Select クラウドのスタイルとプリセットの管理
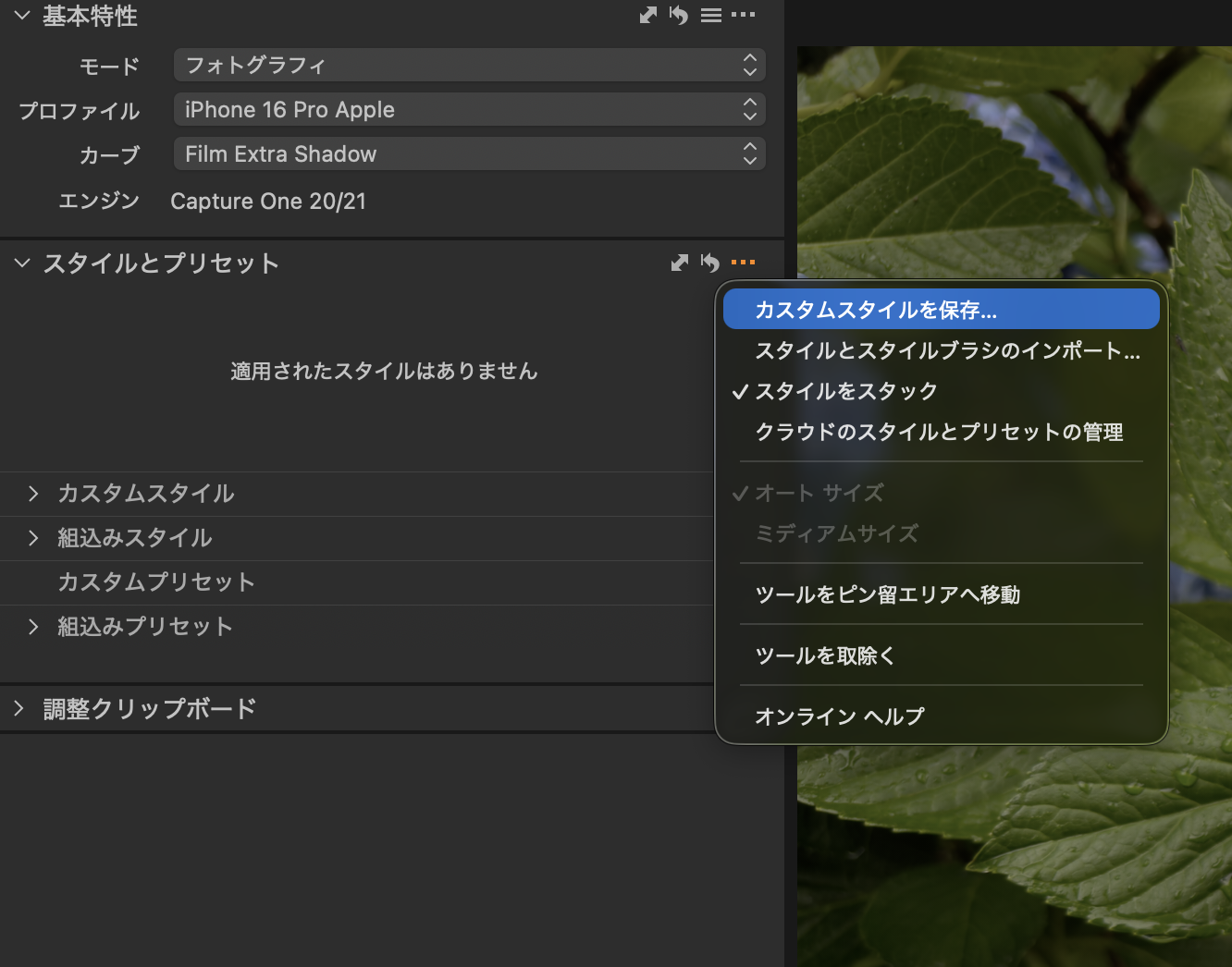This screenshot has width=1232, height=967. click(941, 432)
